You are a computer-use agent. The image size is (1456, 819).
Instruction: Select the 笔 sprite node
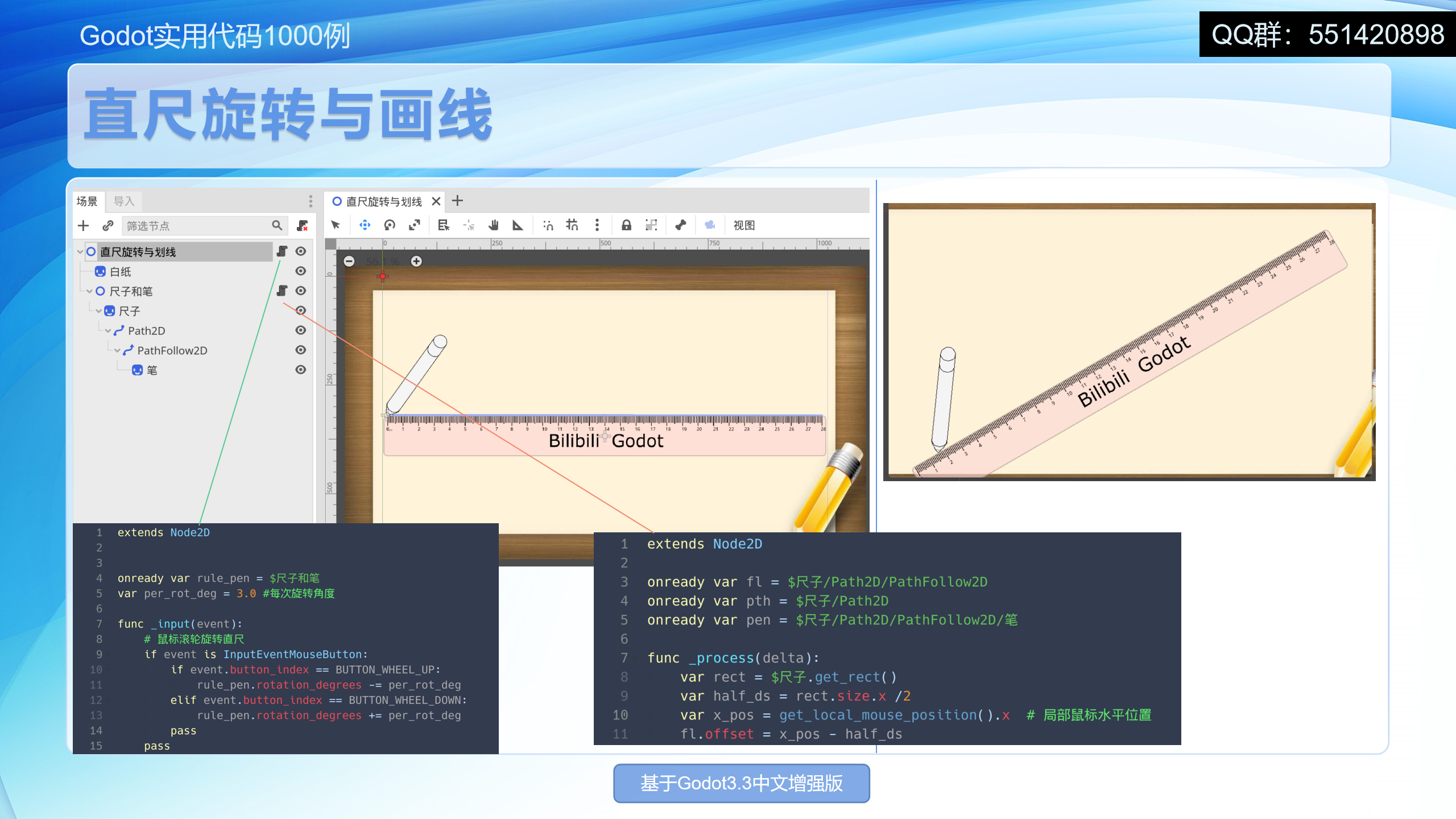[152, 370]
